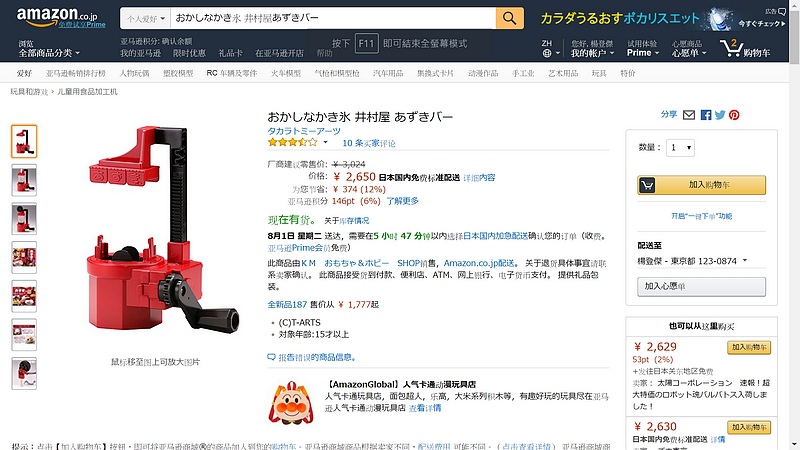Viewport: 800px width, 450px height.
Task: Select the first product thumbnail image
Action: click(24, 141)
